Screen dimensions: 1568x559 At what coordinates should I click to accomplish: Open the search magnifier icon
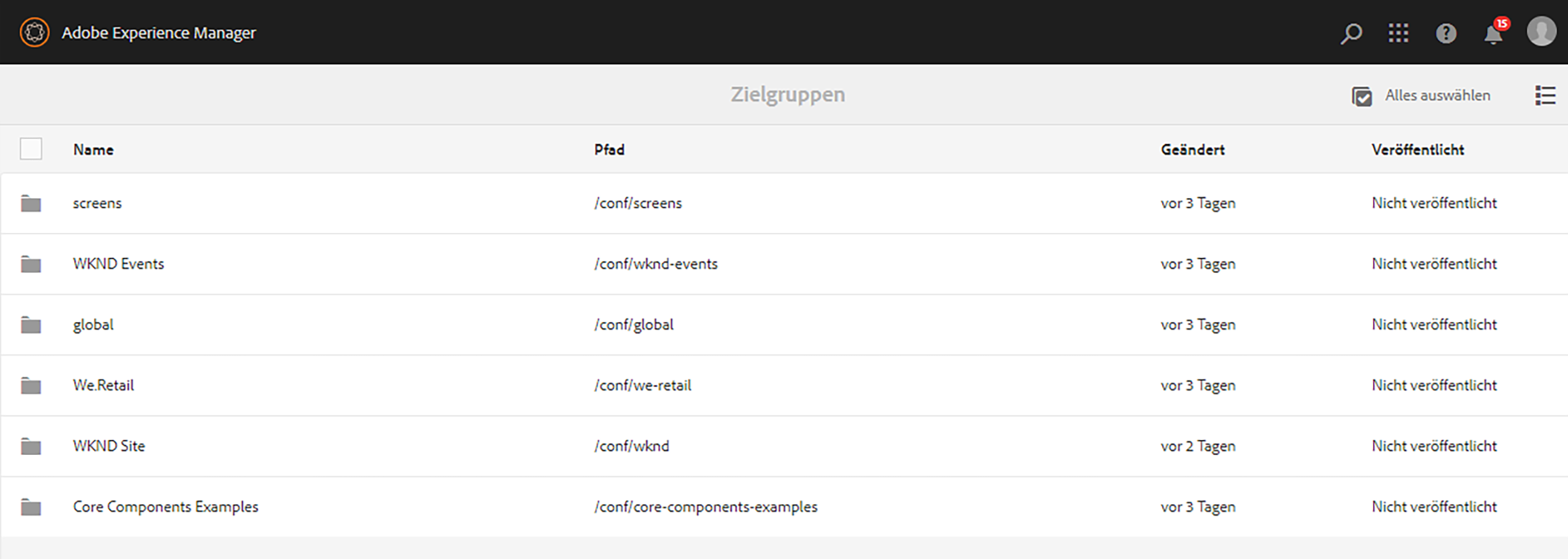[x=1351, y=33]
